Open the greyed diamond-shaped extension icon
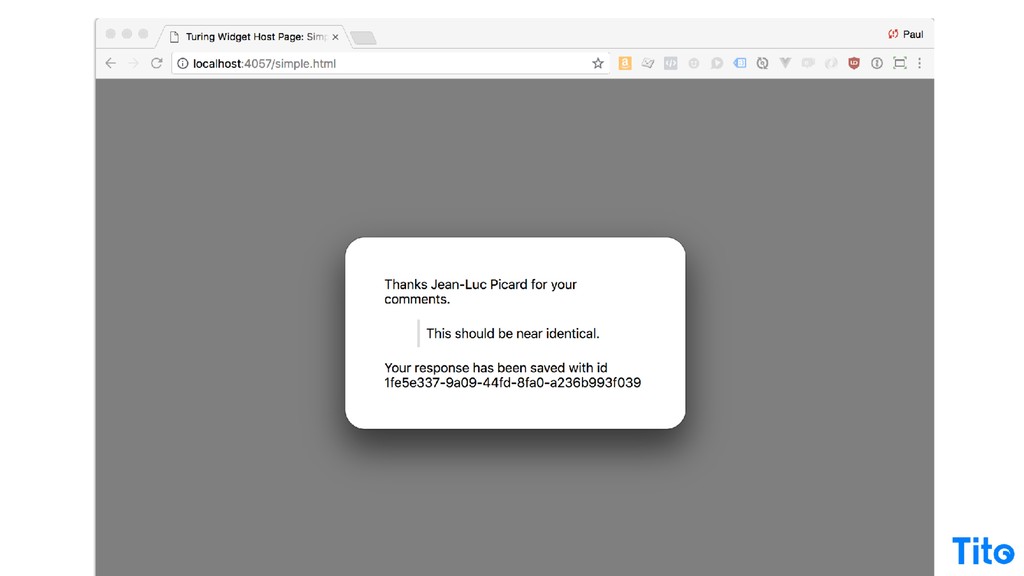The height and width of the screenshot is (576, 1024). (x=831, y=63)
